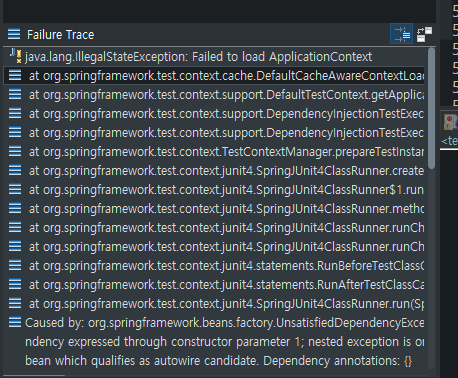Select the TestContextManager.prepareTestInstan stack frame

pos(214,152)
